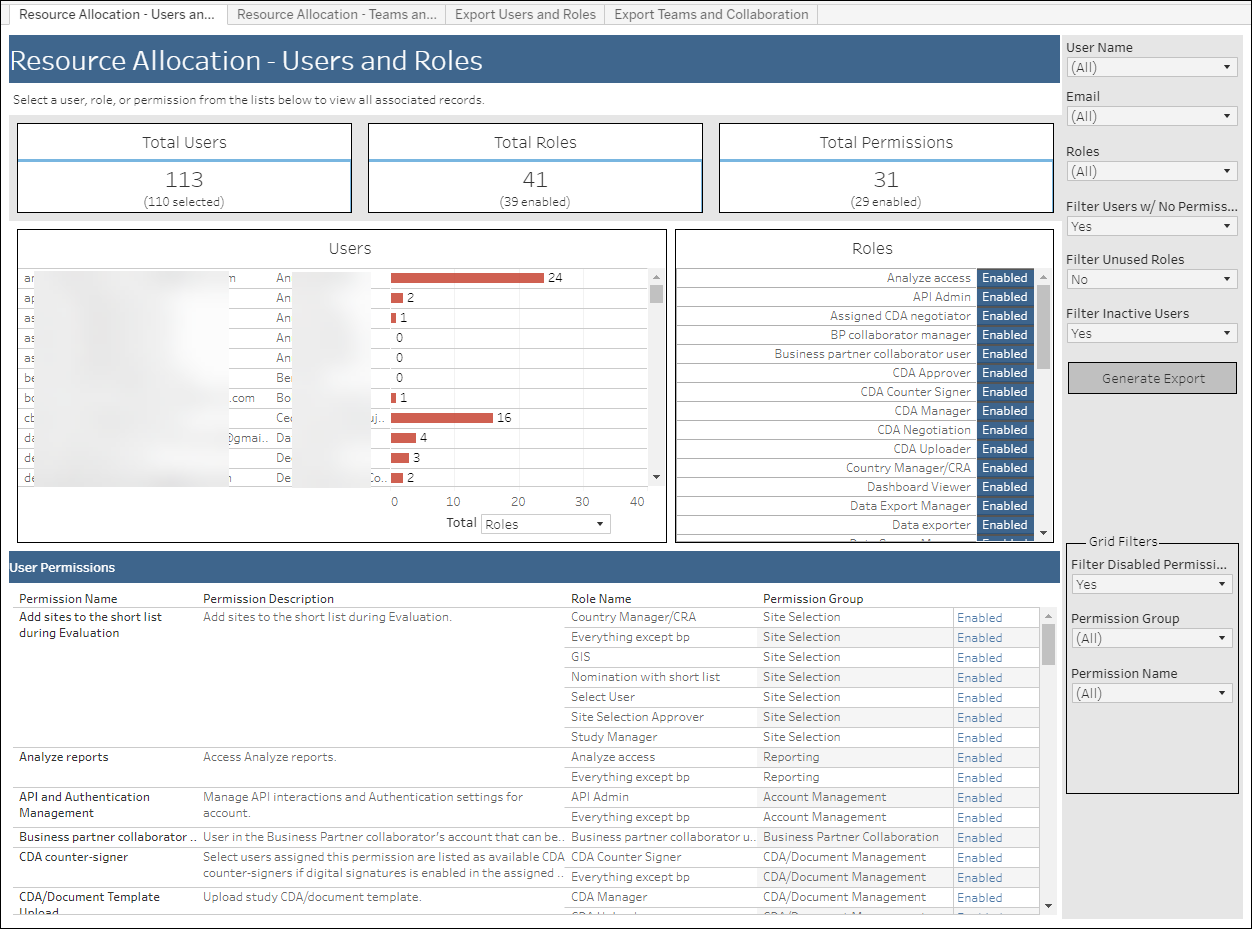
Task: Open the Permission Name dropdown
Action: 1151,692
